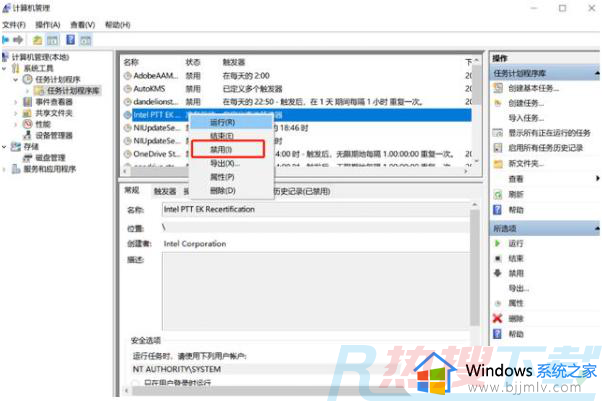
Task: Click the black 结束 stop icon under 所选项
Action: (x=498, y=258)
